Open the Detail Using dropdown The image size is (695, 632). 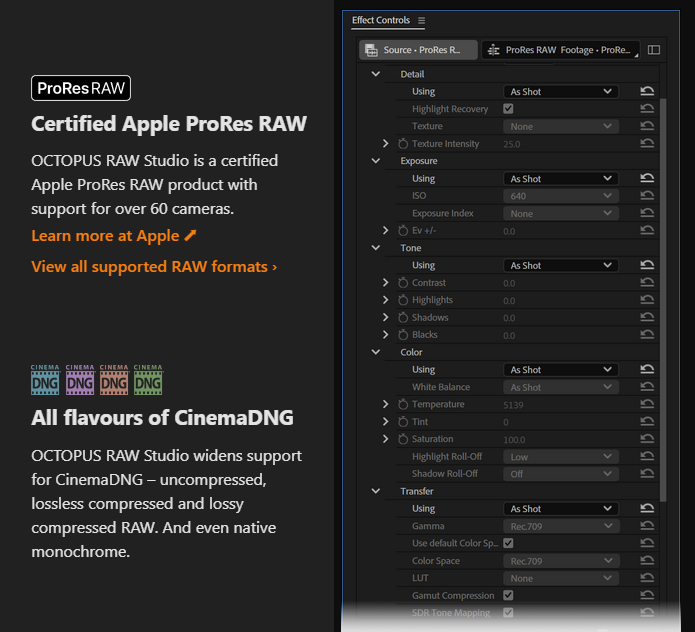point(561,92)
